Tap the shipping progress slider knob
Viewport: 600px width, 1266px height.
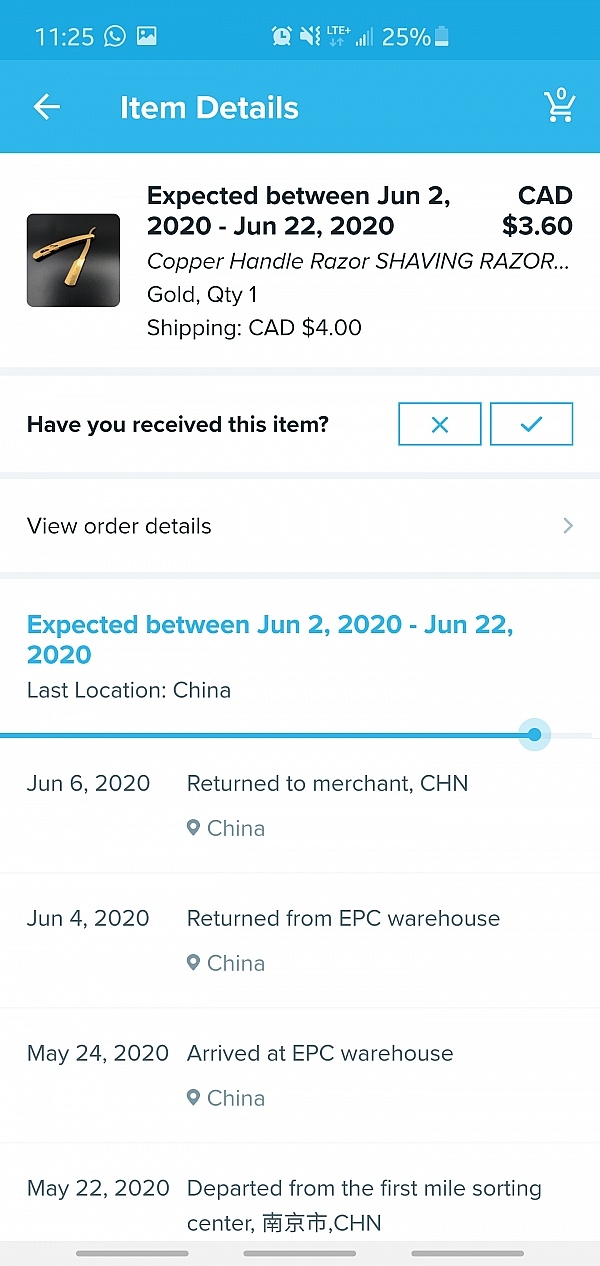tap(535, 735)
